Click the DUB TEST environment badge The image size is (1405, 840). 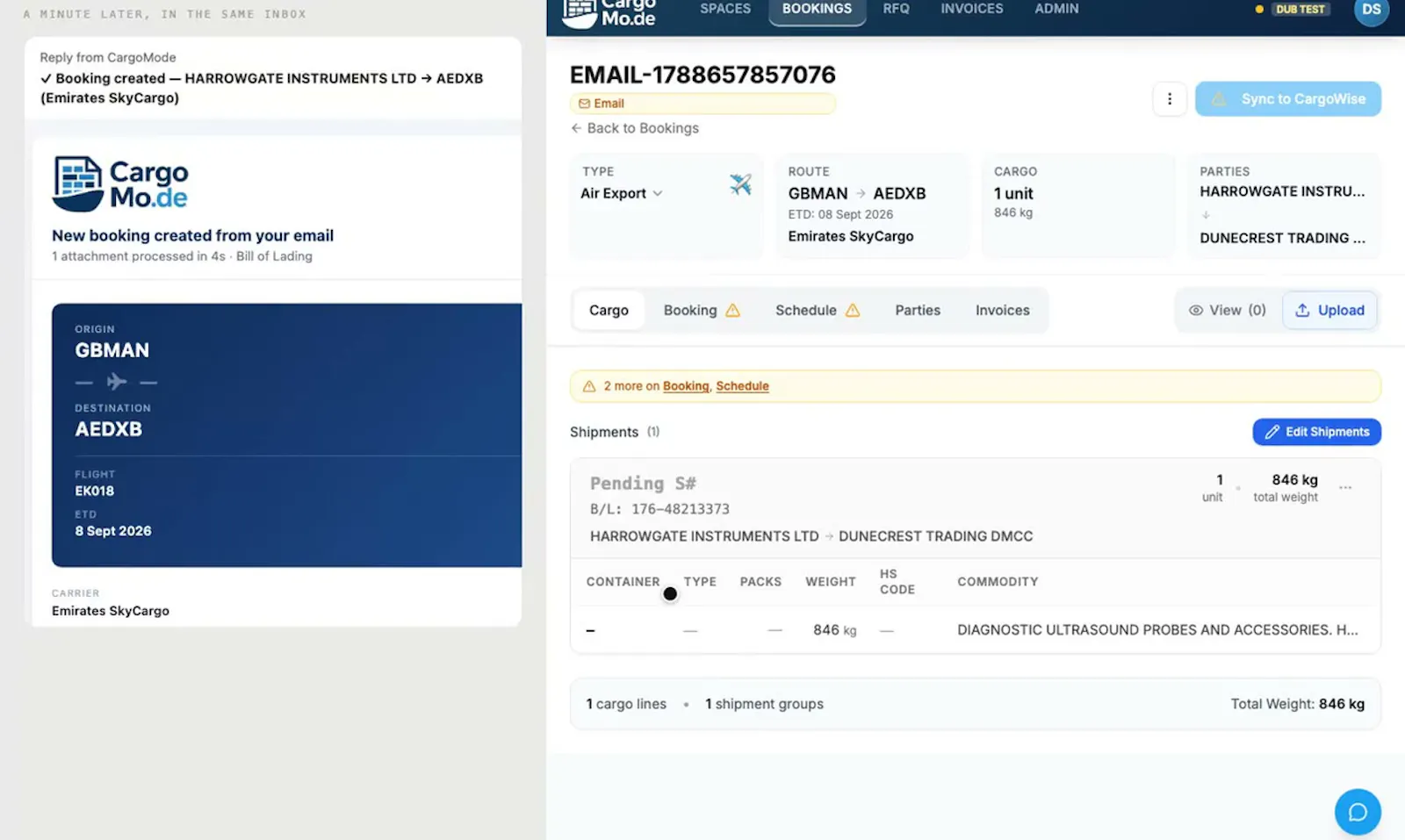[x=1300, y=10]
